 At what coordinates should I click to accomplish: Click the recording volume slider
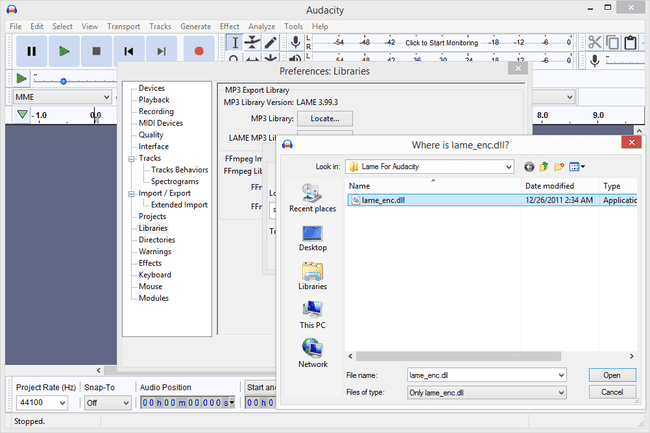point(625,61)
